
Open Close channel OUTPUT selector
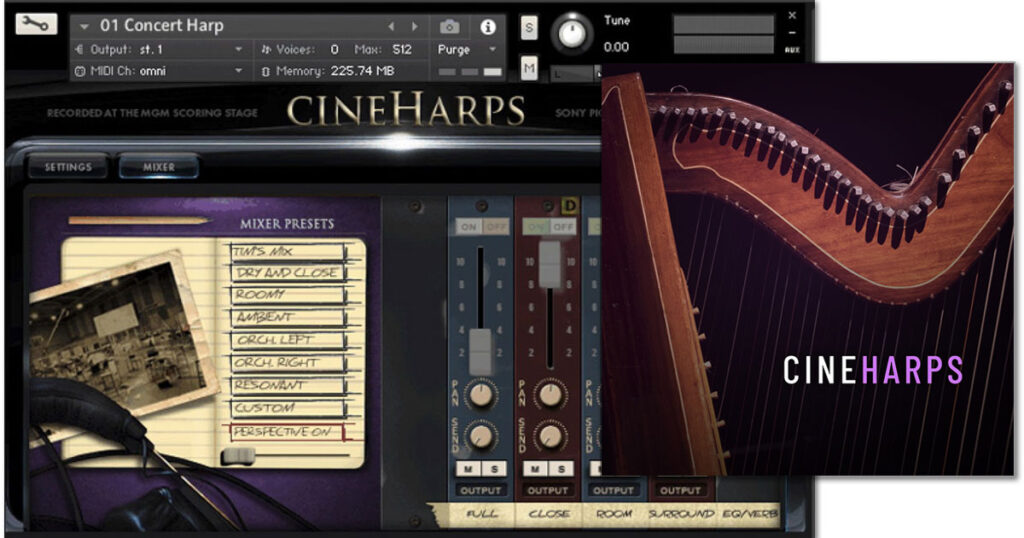point(548,490)
